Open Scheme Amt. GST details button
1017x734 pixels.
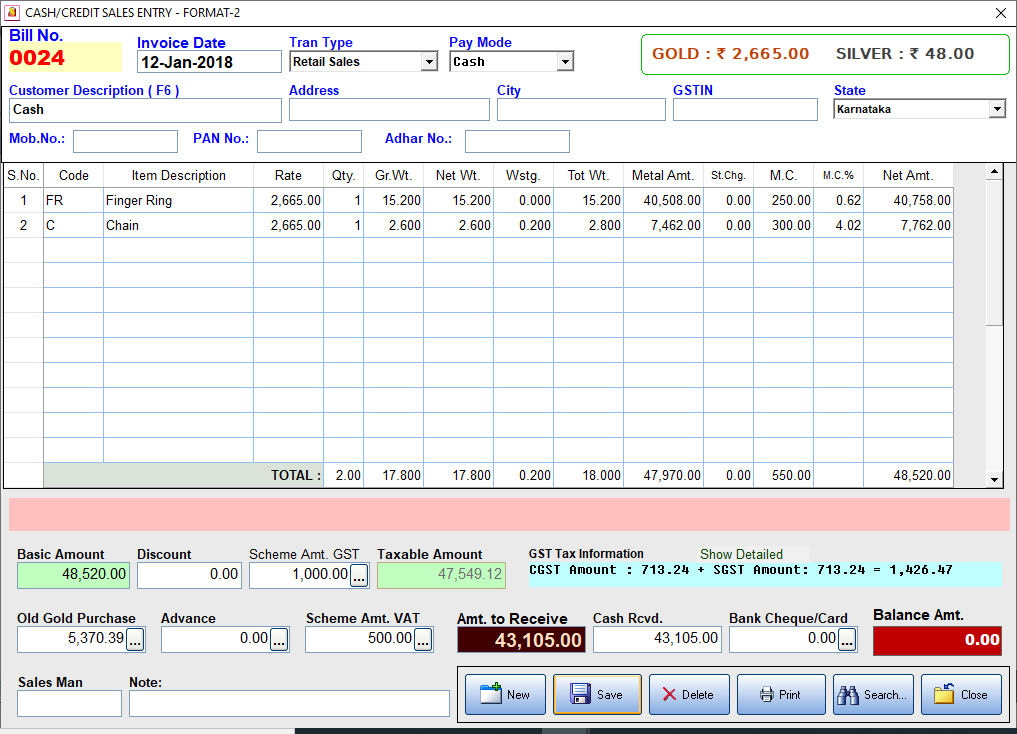[x=359, y=575]
